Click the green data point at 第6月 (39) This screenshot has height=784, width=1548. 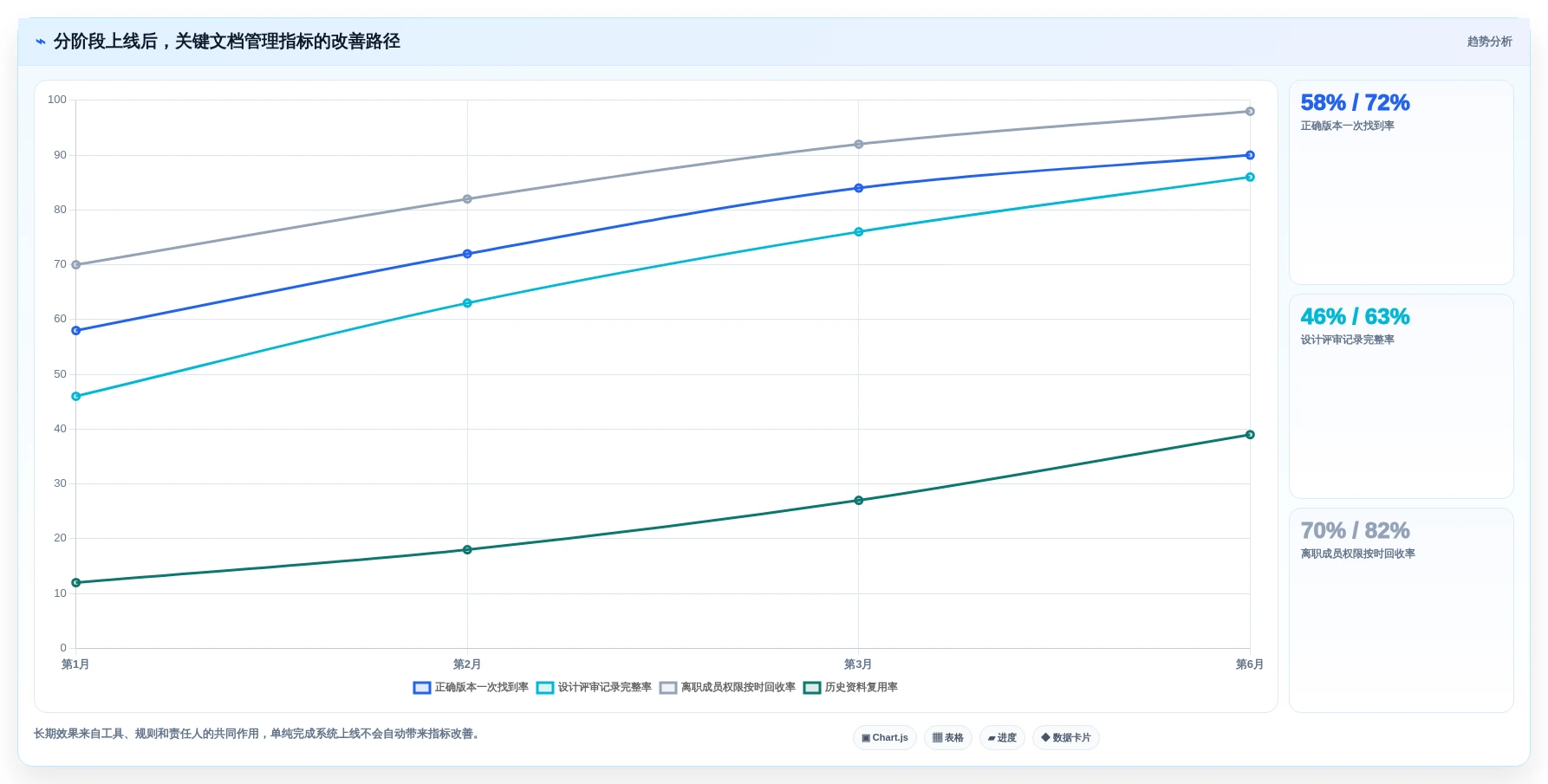click(x=1250, y=435)
